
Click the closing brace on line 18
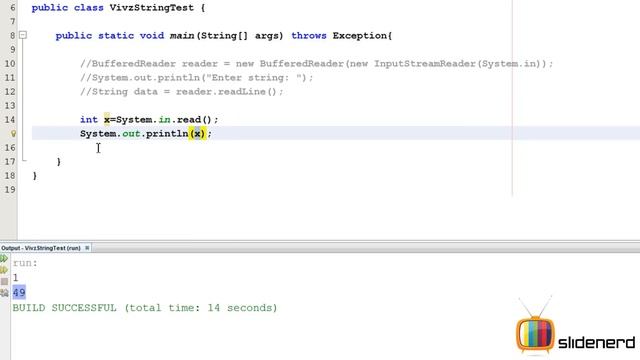[x=34, y=176]
